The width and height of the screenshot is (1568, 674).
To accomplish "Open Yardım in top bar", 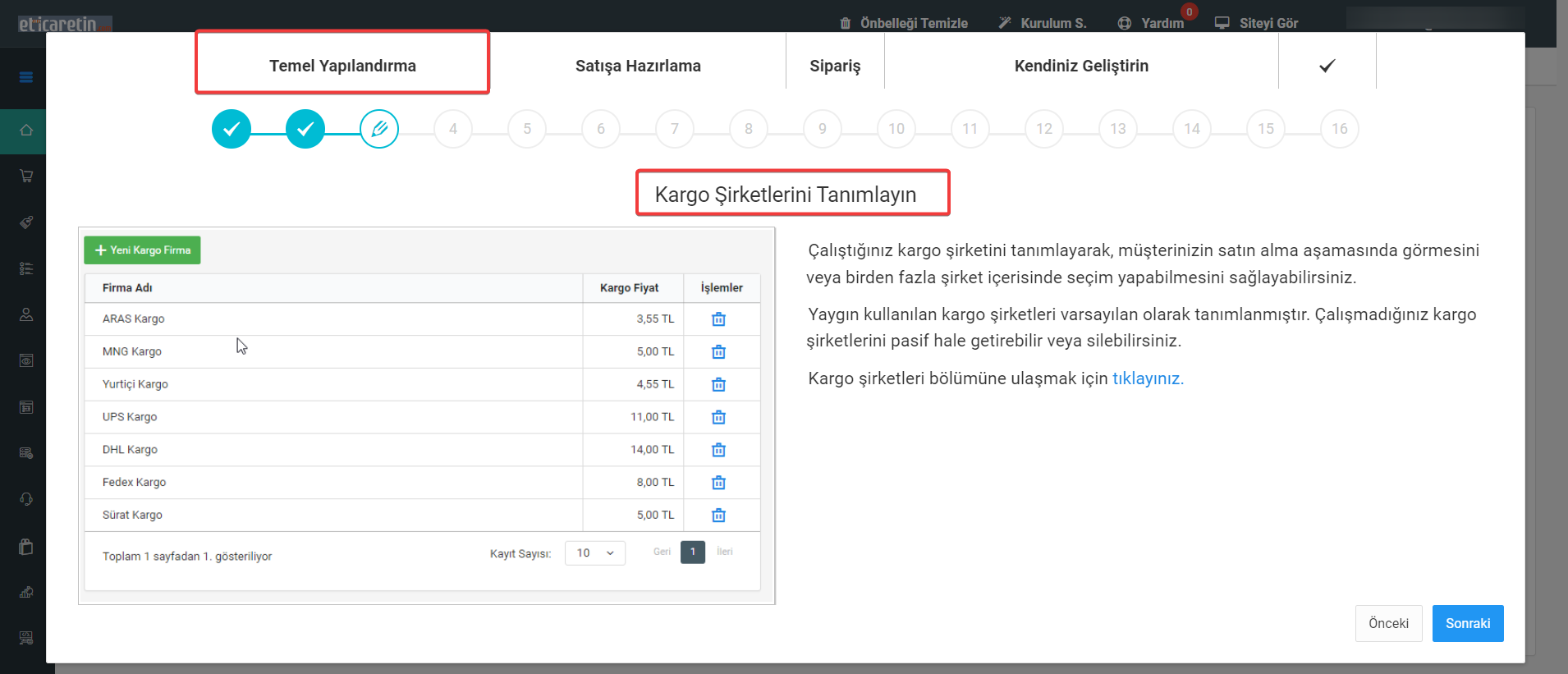I will coord(1151,23).
